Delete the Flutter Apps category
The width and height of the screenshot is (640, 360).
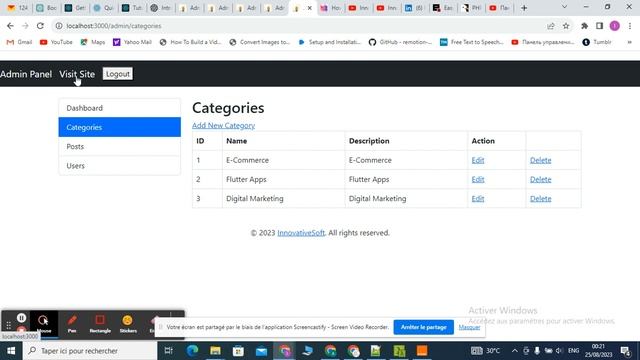[x=540, y=179]
